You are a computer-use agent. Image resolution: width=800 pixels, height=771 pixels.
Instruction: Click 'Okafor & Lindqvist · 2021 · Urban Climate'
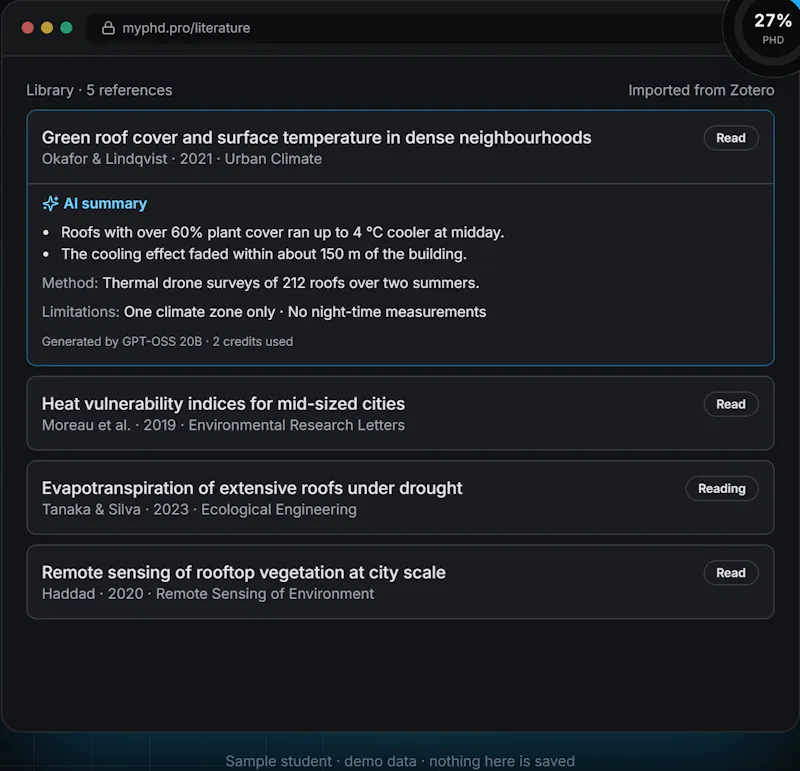coord(182,159)
